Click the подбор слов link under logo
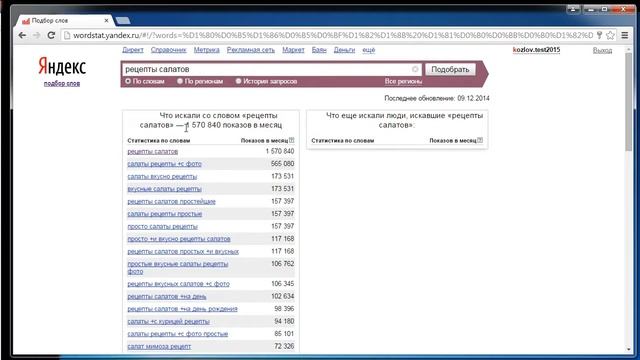The width and height of the screenshot is (640, 360). pos(62,83)
